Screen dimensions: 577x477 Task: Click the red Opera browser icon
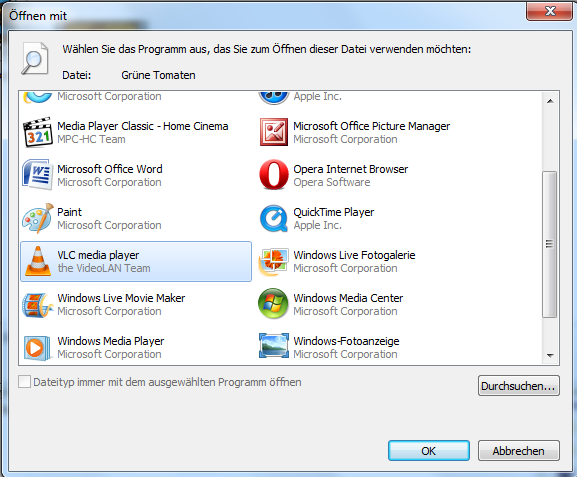pyautogui.click(x=274, y=175)
